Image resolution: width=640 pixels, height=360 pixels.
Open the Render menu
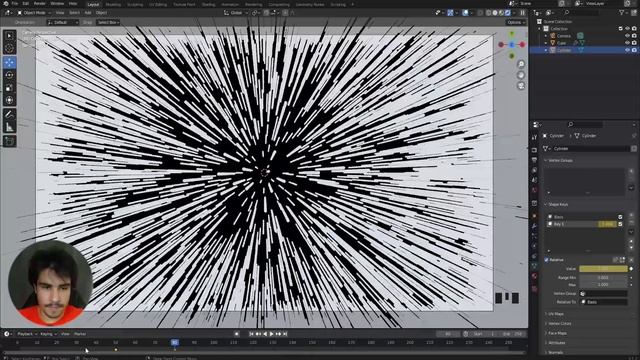40,4
